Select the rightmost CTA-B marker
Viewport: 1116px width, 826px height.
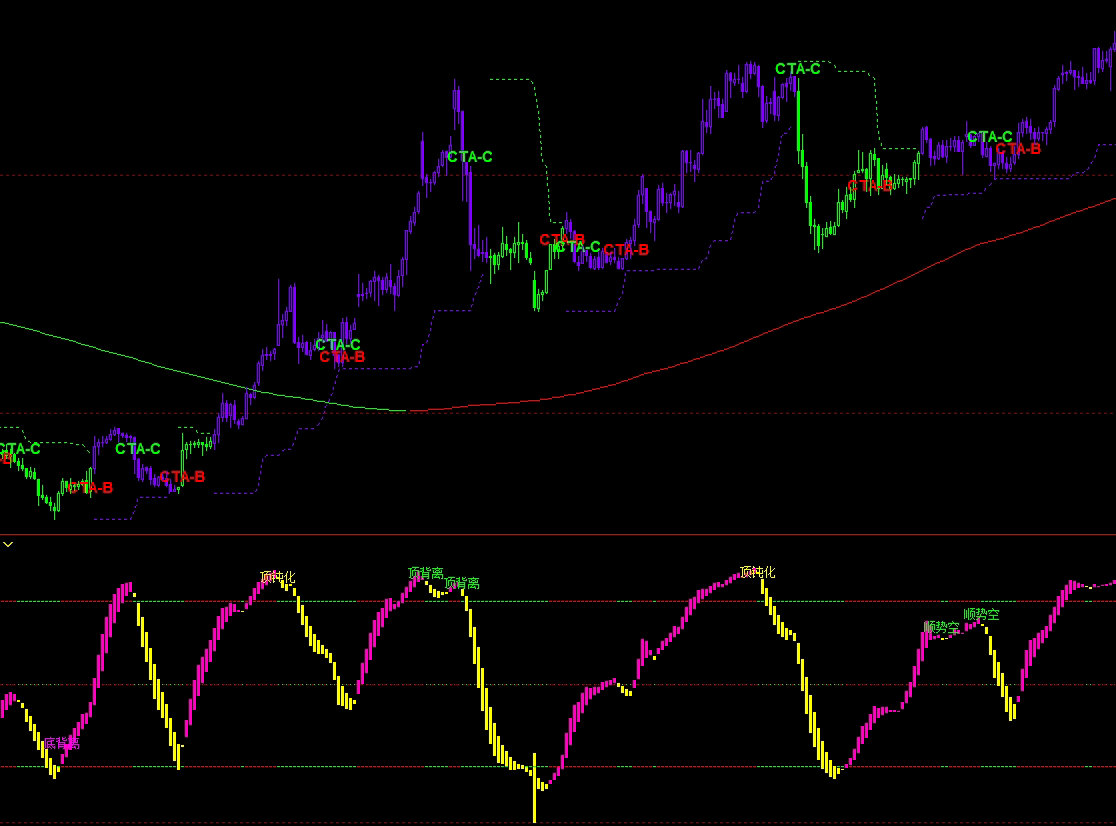click(x=1018, y=149)
